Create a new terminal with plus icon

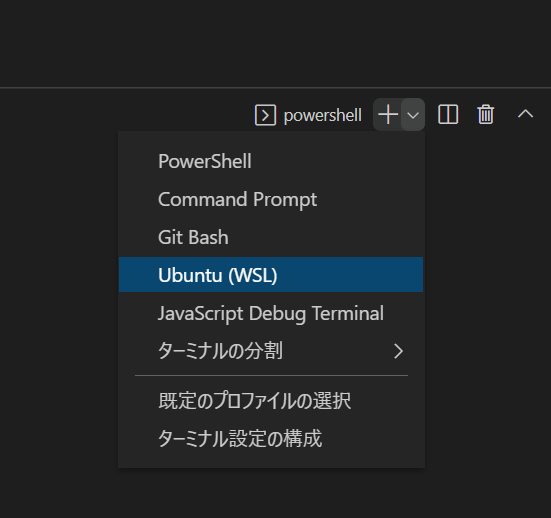[x=388, y=115]
